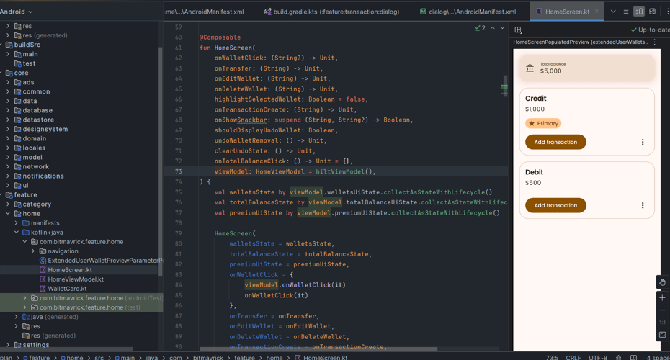This screenshot has height=360, width=670.
Task: Check the Up-to-date preview status
Action: [650, 29]
